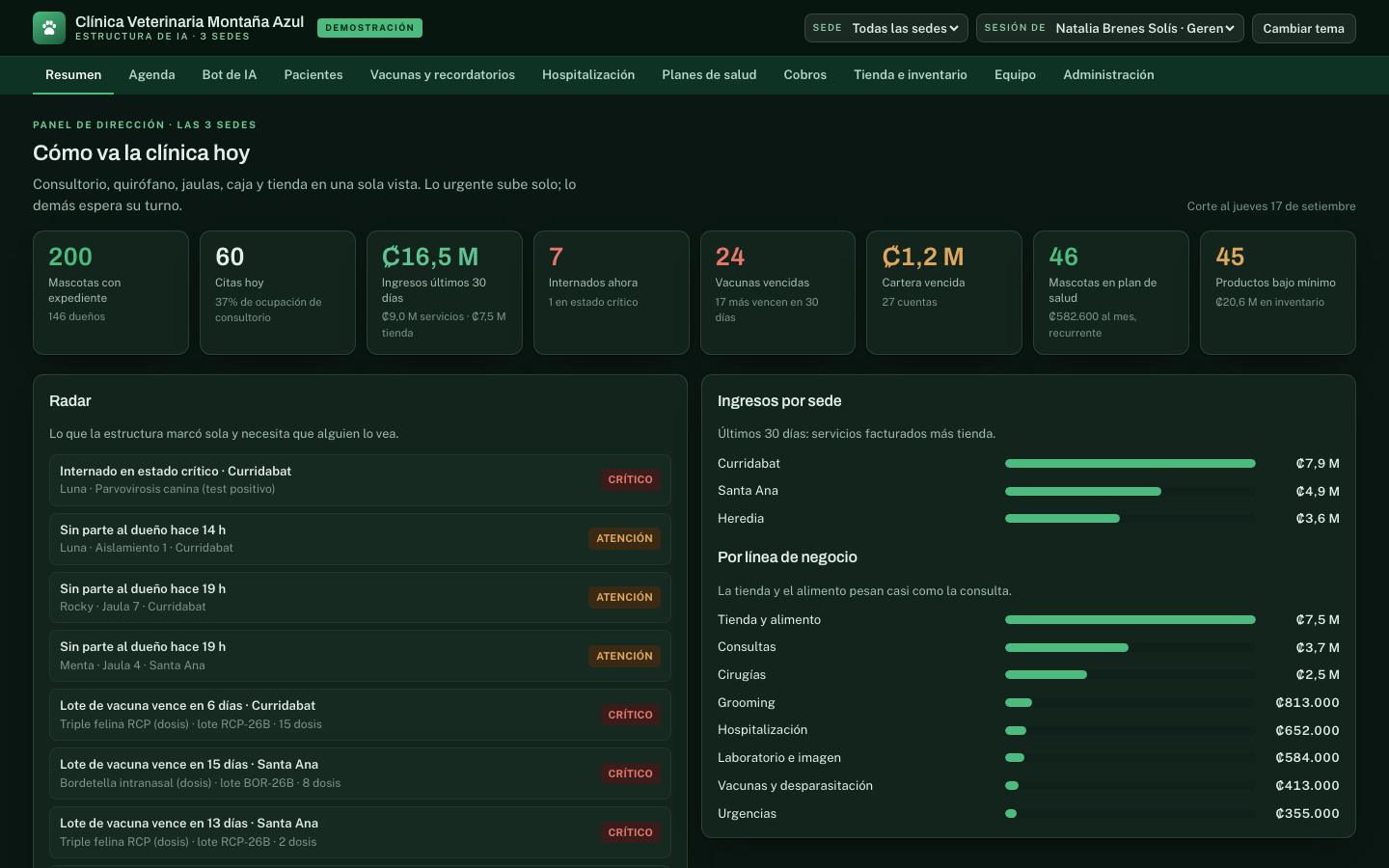Click the Tienda y alimento bar
Screen dimensions: 1389x868
coord(1130,620)
